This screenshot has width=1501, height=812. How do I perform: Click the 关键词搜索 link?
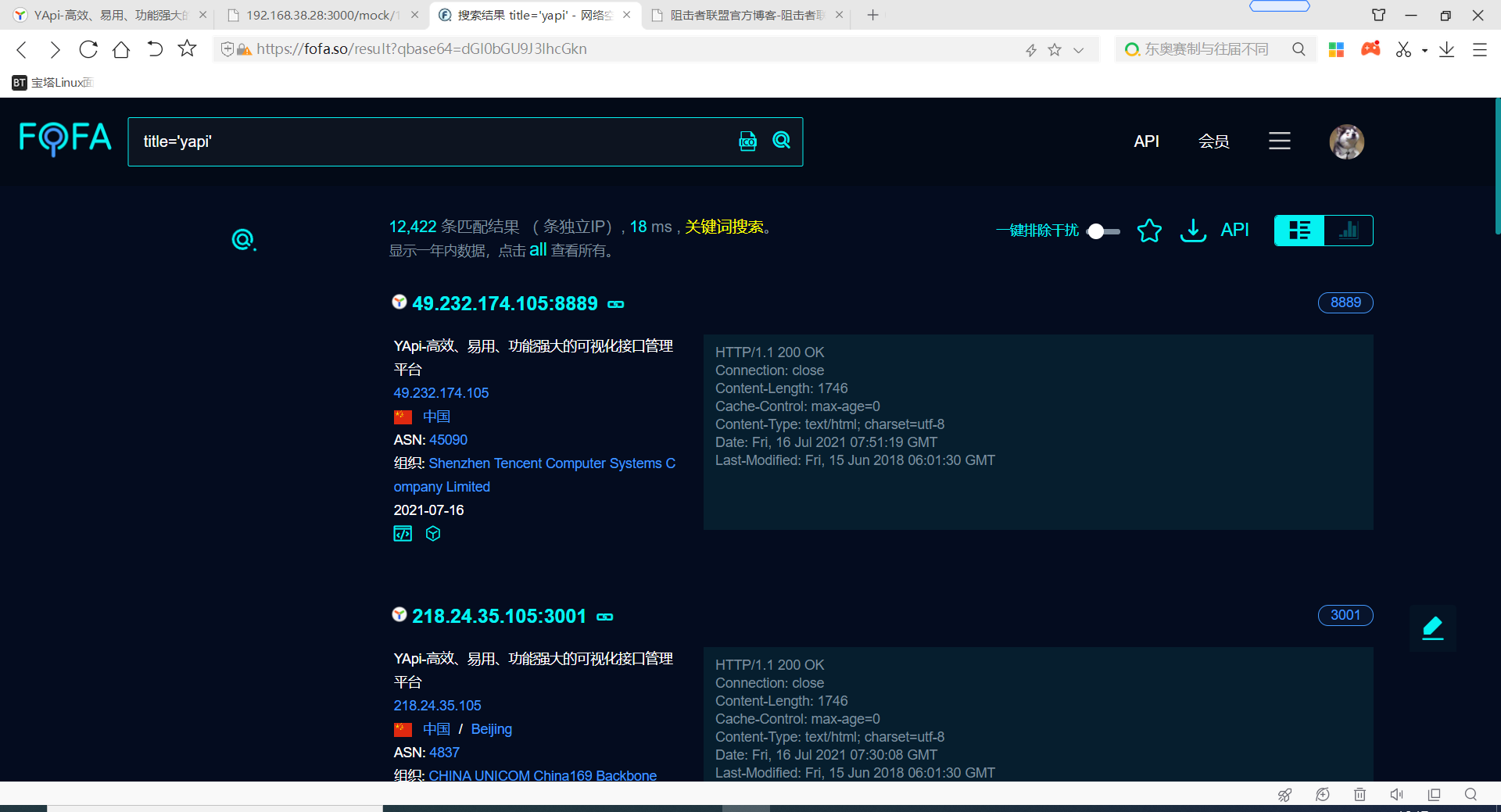(x=724, y=227)
